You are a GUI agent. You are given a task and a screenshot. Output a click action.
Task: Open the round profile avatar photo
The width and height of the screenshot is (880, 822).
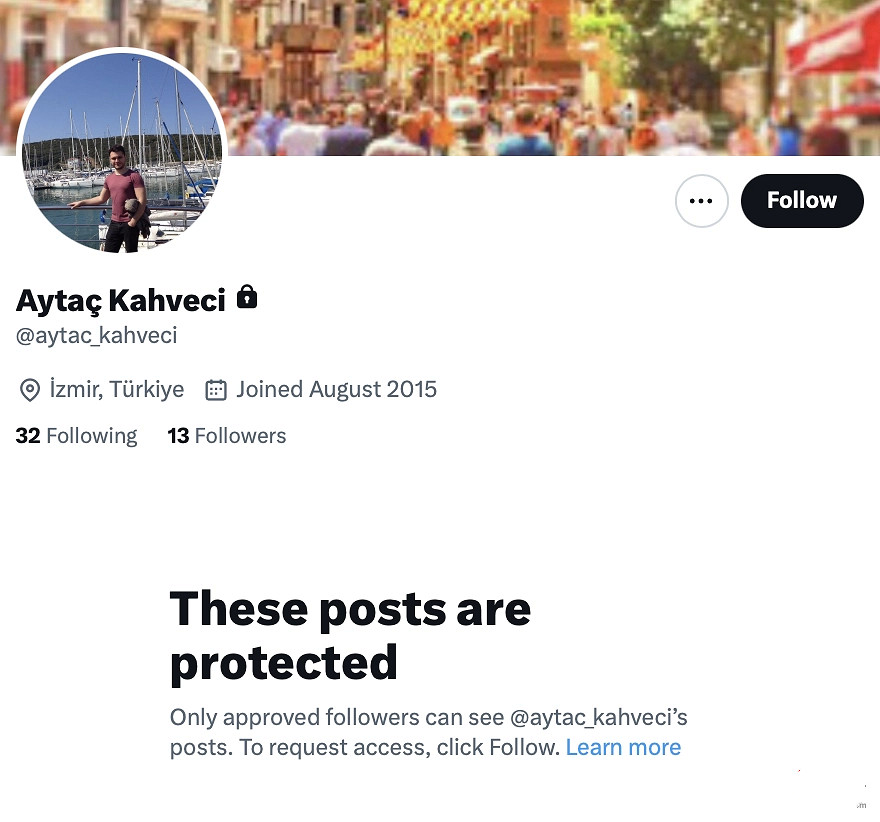click(122, 152)
